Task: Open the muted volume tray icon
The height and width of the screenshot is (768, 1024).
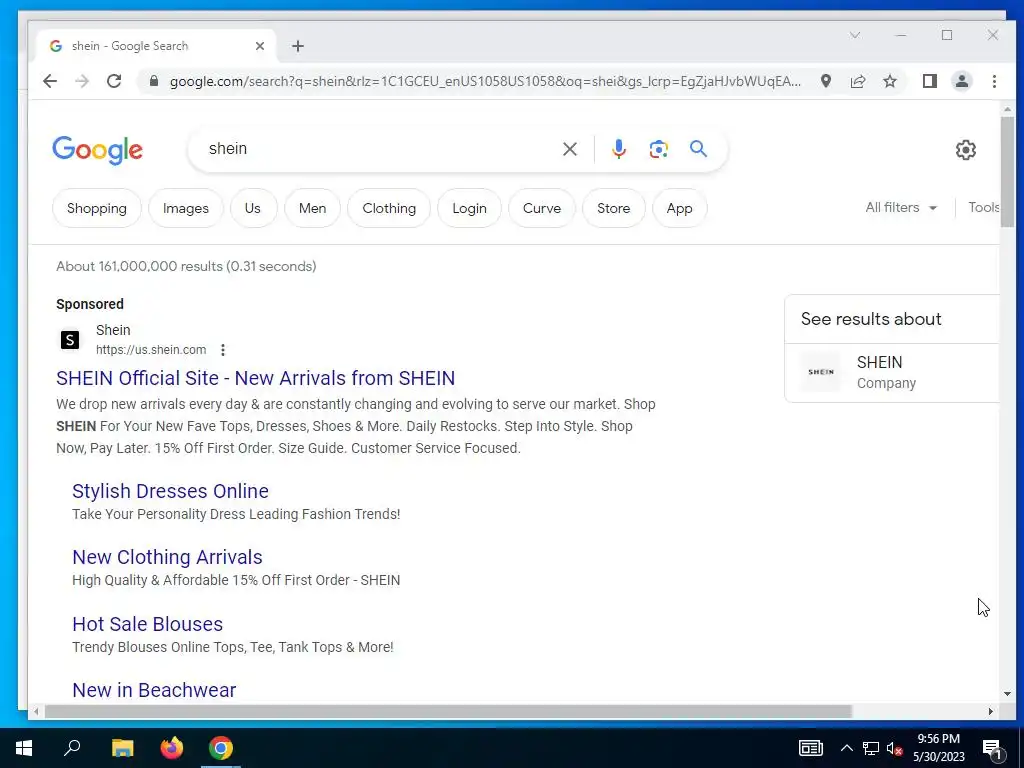Action: [x=894, y=748]
